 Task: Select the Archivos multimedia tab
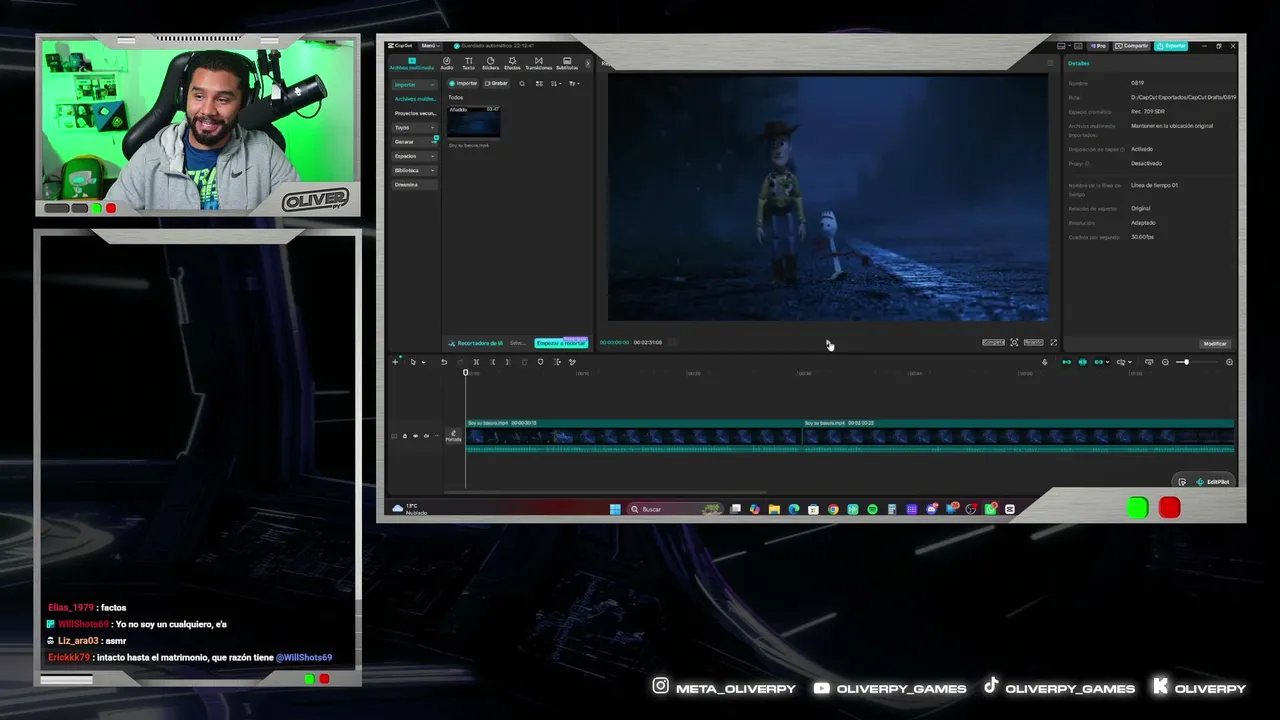(x=412, y=63)
